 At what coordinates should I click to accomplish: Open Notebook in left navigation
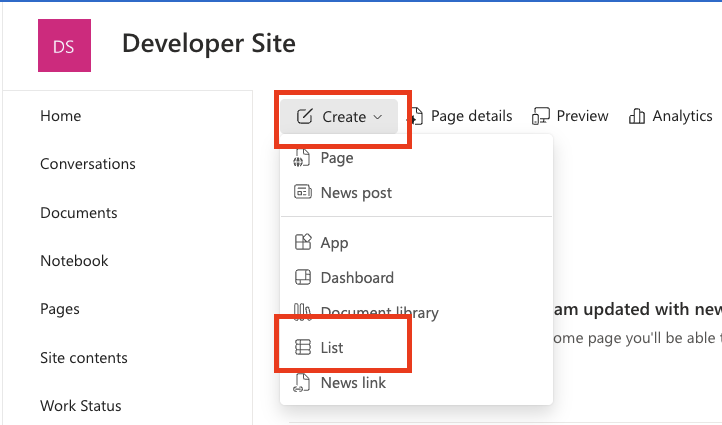click(74, 261)
